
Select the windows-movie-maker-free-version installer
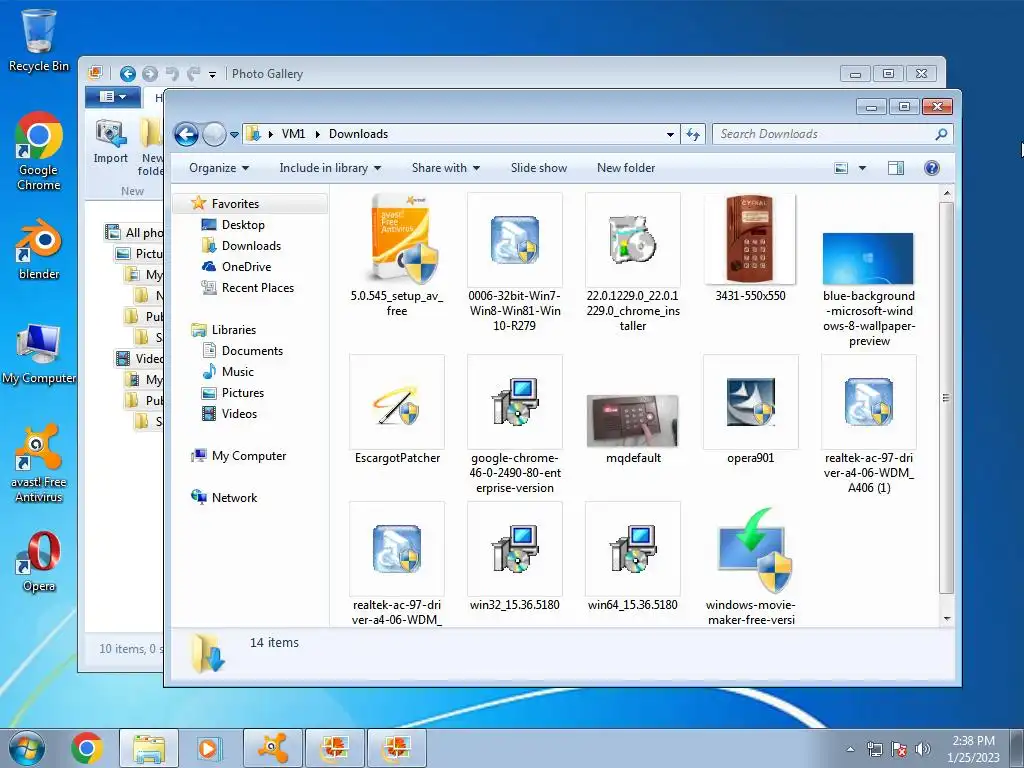[x=750, y=565]
